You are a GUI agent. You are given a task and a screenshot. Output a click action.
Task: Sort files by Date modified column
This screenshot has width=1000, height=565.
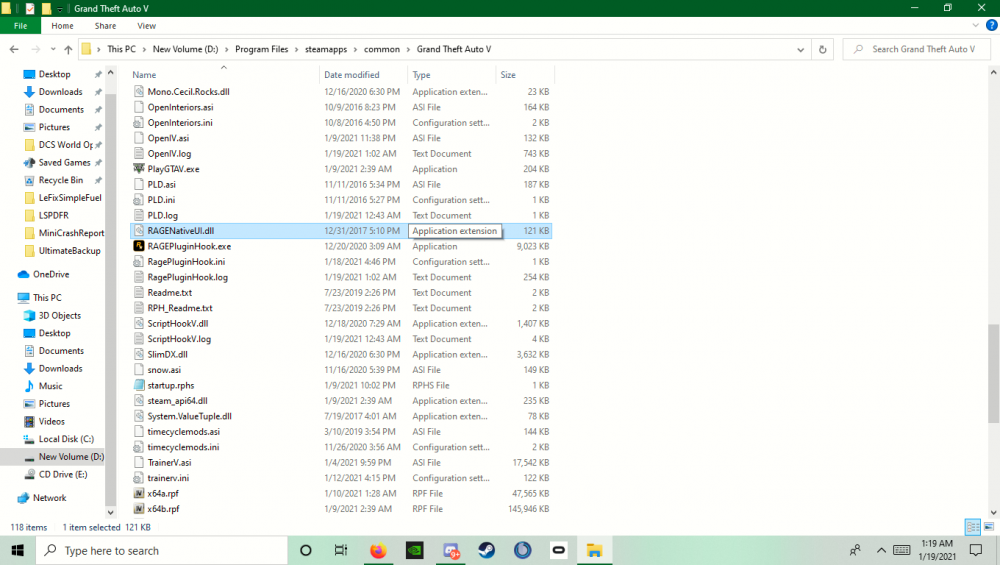pos(352,75)
